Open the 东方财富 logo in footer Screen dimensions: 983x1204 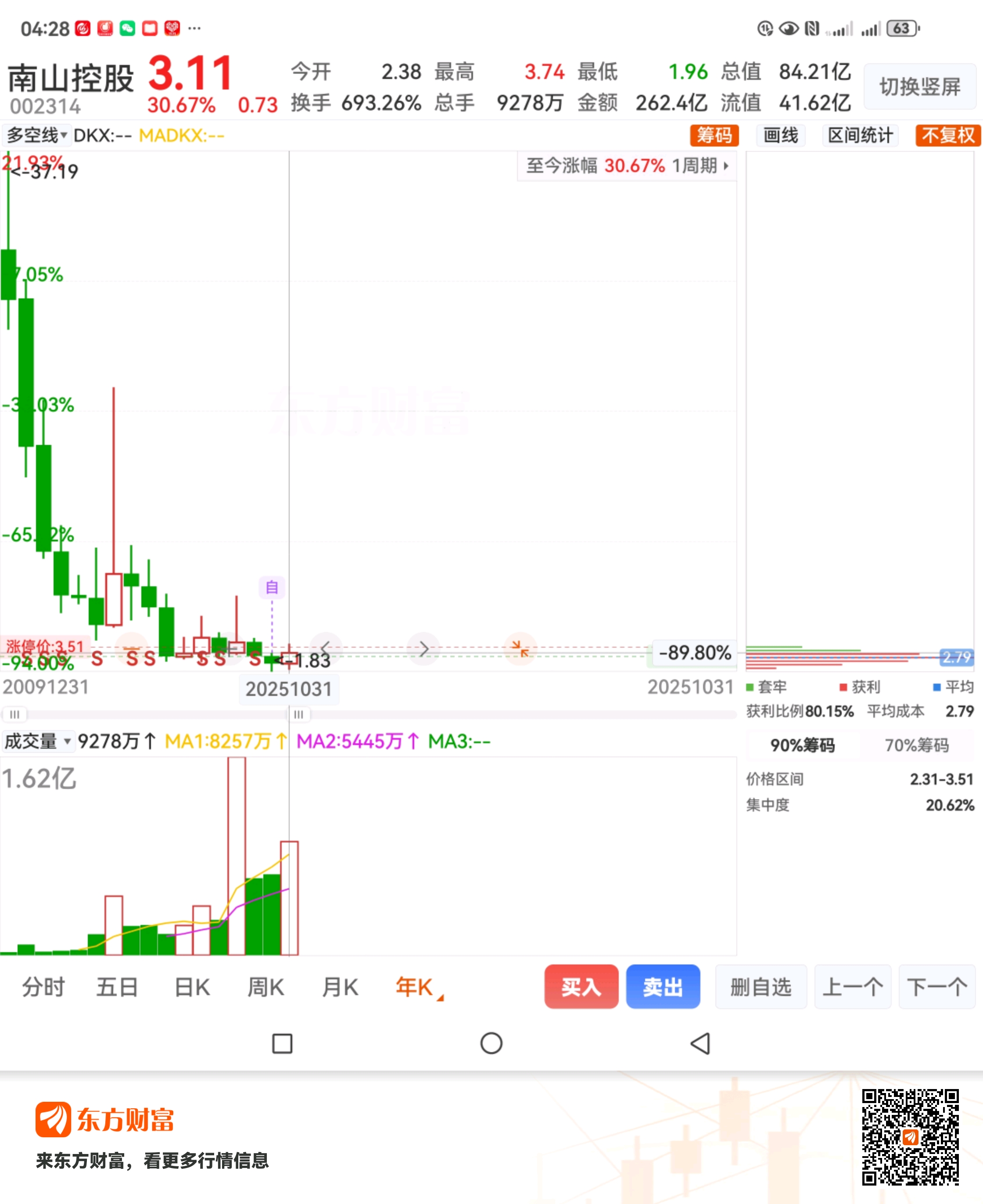(105, 1120)
